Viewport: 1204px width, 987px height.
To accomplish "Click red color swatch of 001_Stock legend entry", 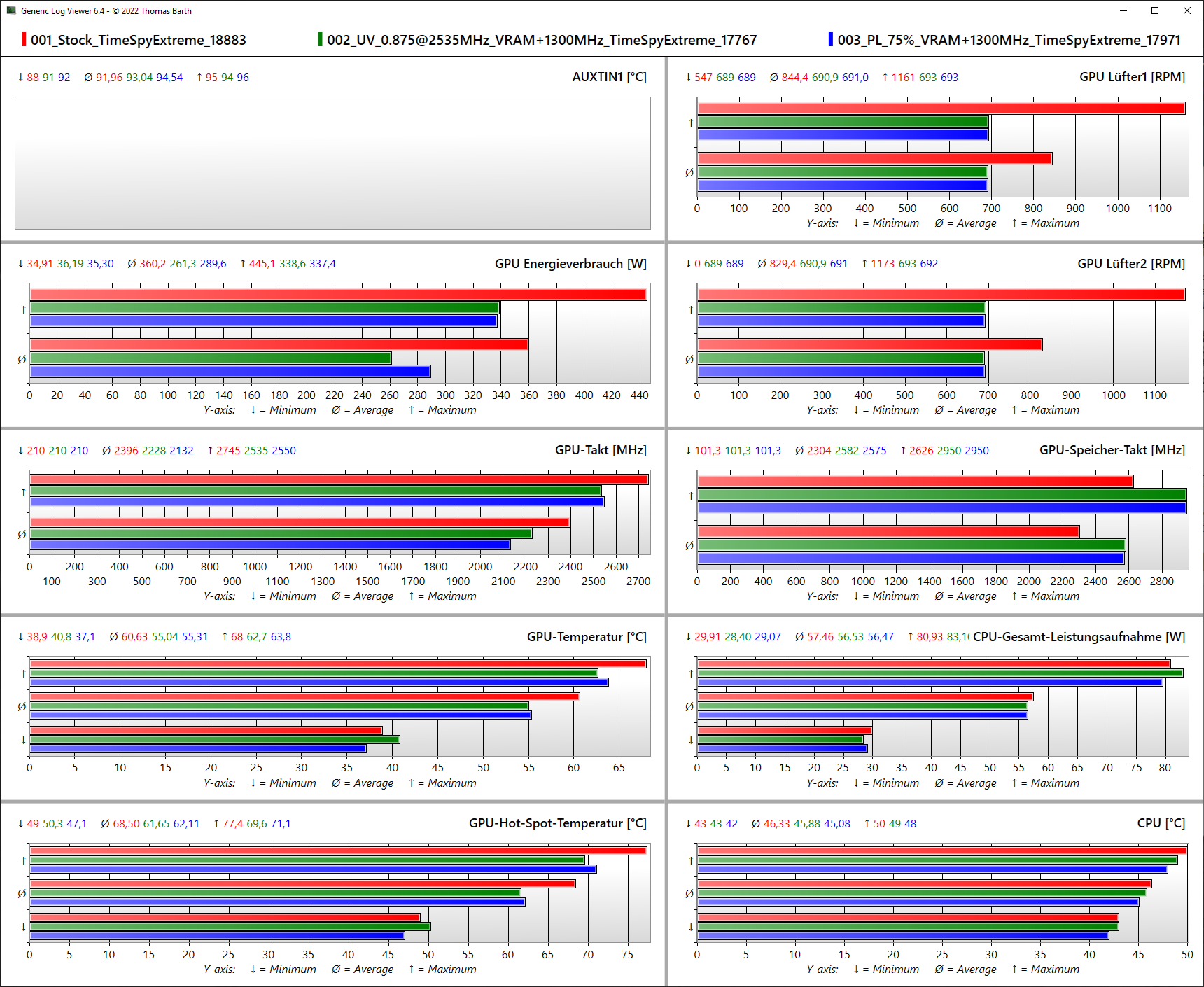I will point(24,40).
